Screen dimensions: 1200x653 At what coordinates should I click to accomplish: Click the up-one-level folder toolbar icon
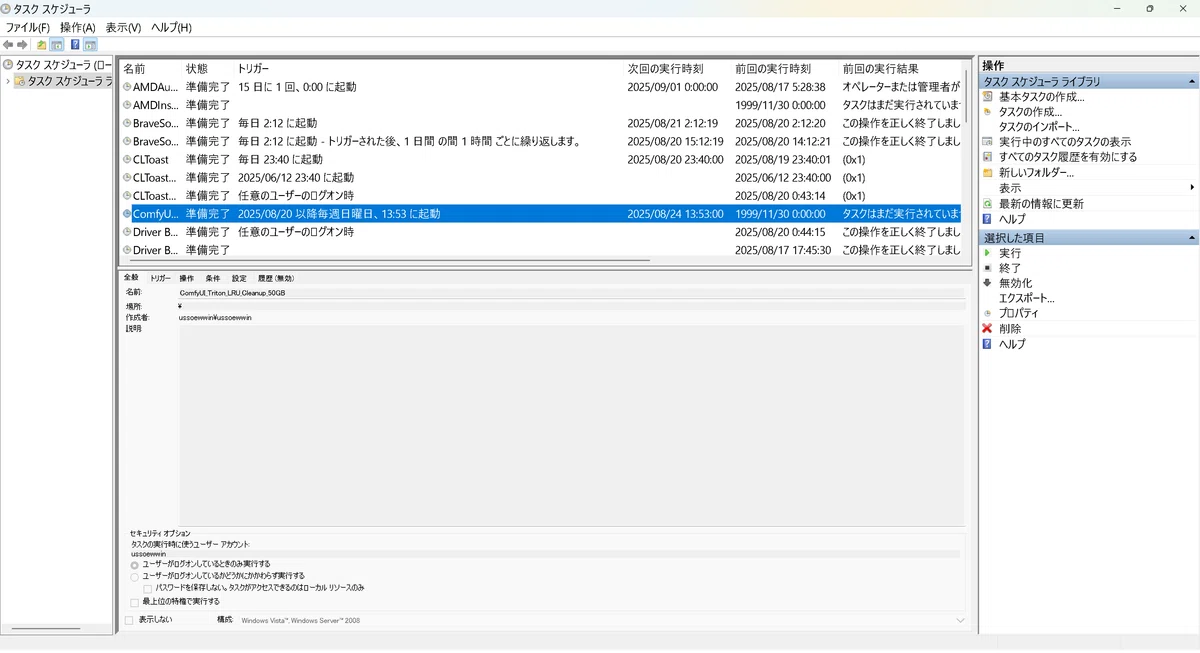41,45
